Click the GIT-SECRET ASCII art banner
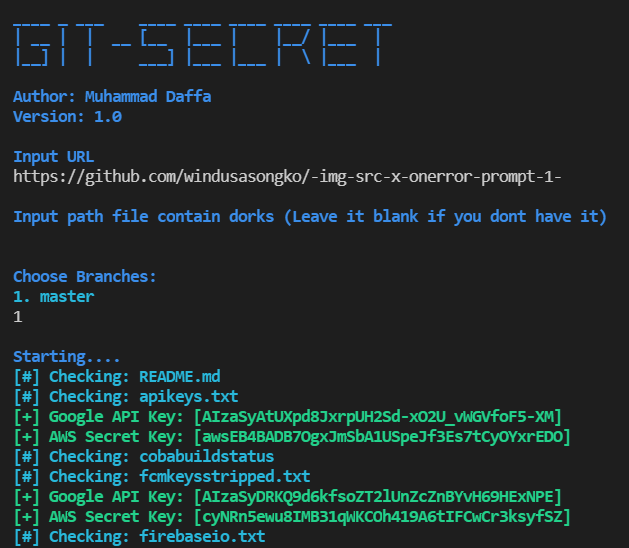Screen dimensions: 629x548 (201, 43)
